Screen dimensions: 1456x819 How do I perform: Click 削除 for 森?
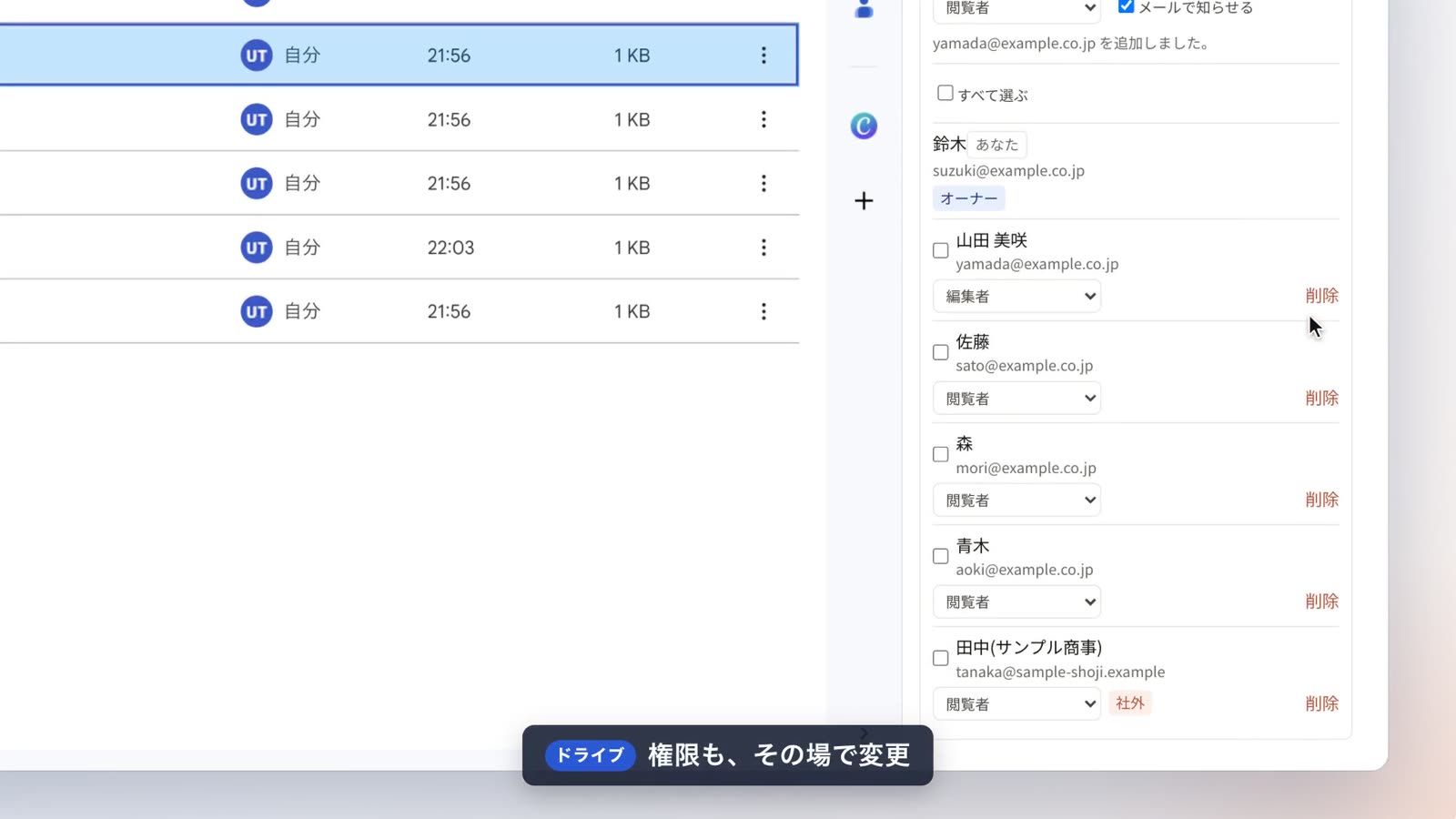coord(1321,500)
